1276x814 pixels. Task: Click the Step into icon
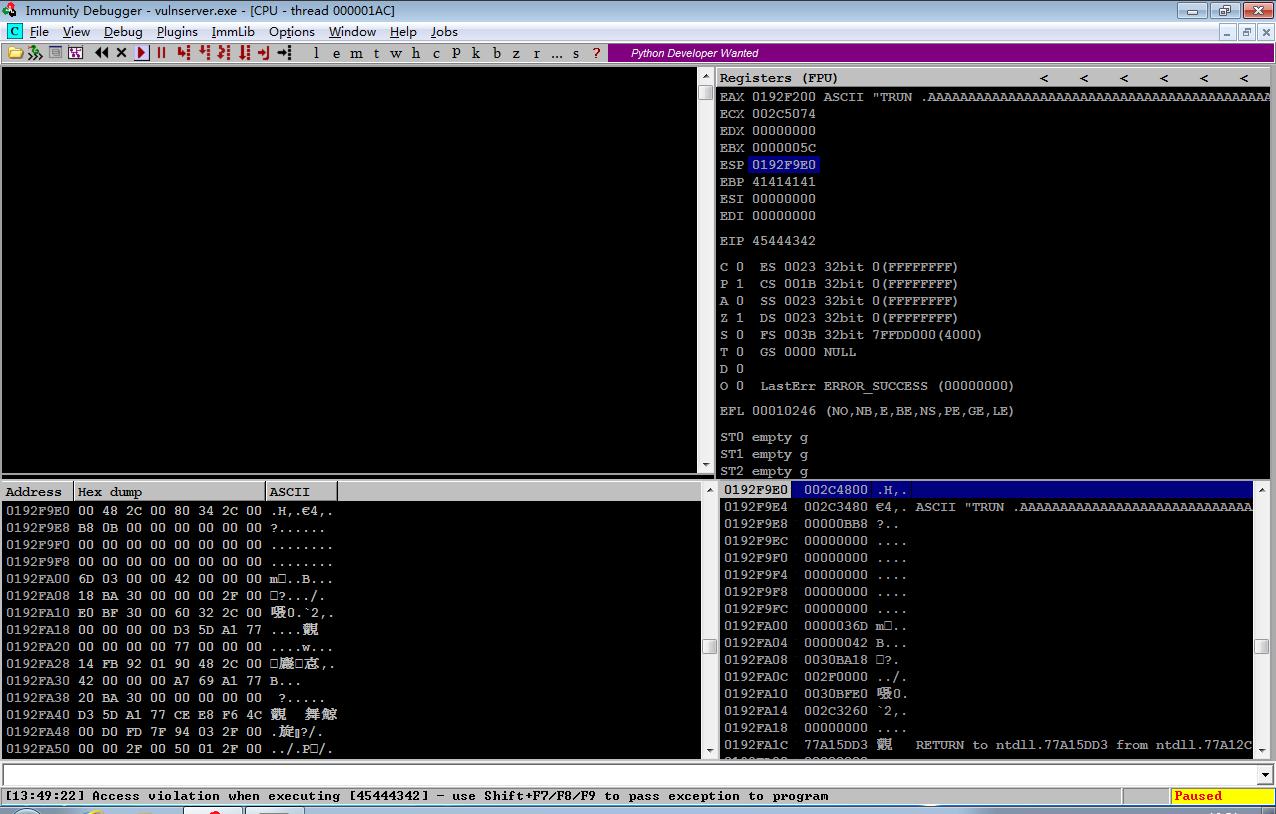click(x=184, y=53)
